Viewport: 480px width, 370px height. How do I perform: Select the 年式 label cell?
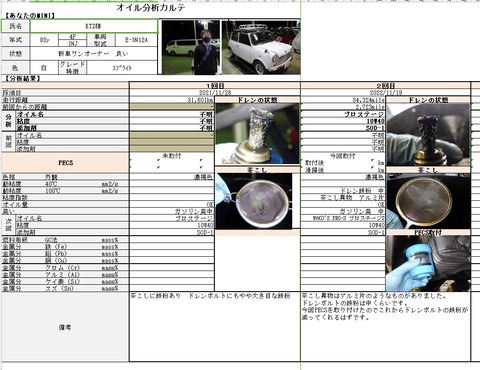click(15, 40)
